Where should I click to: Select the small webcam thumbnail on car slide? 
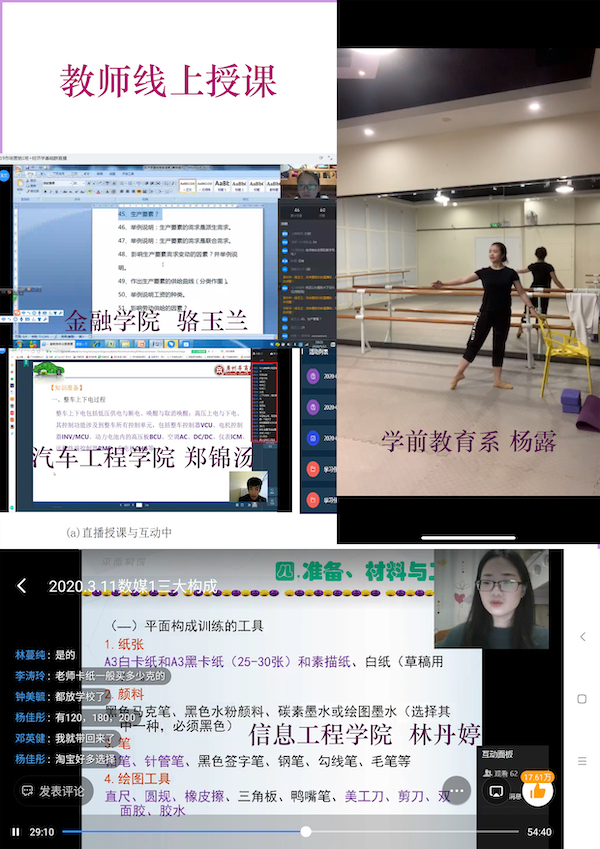coord(246,487)
